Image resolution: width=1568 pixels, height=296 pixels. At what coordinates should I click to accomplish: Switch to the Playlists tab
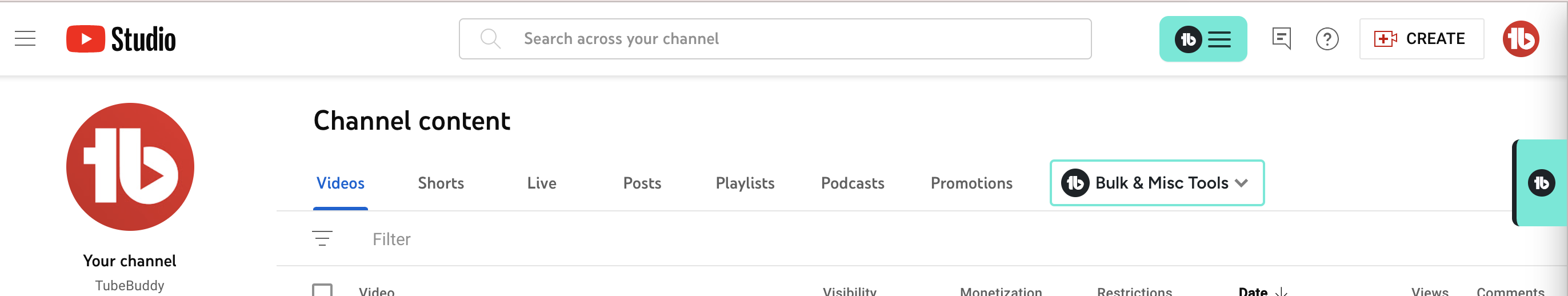click(745, 183)
